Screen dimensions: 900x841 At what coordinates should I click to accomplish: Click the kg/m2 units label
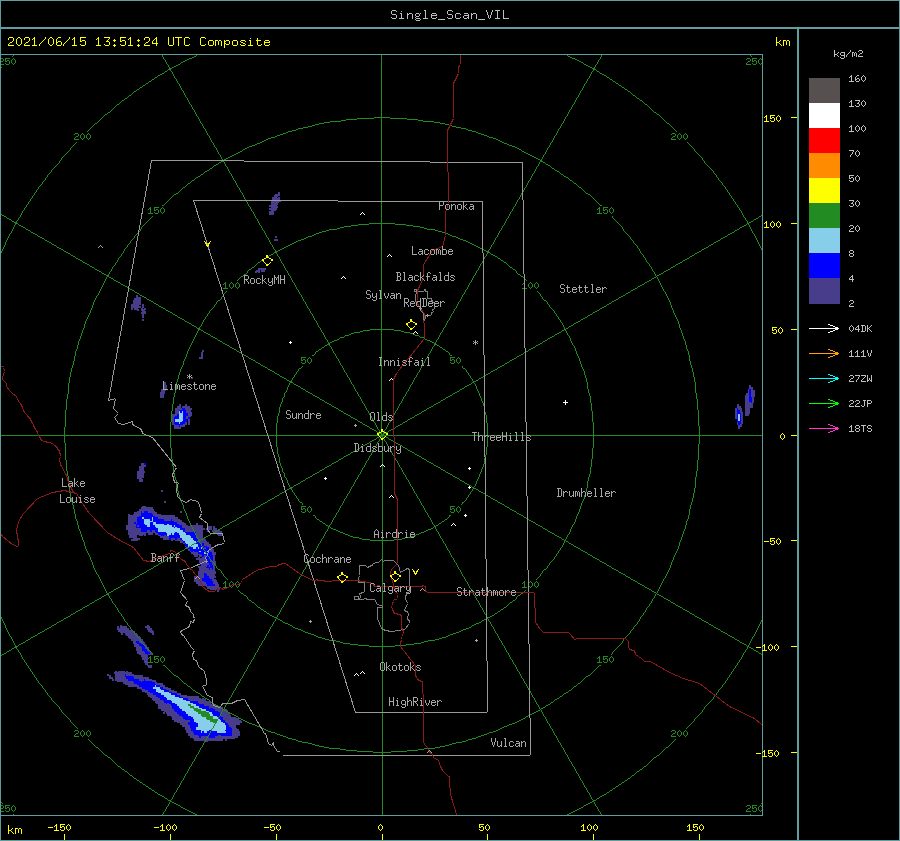click(x=848, y=54)
